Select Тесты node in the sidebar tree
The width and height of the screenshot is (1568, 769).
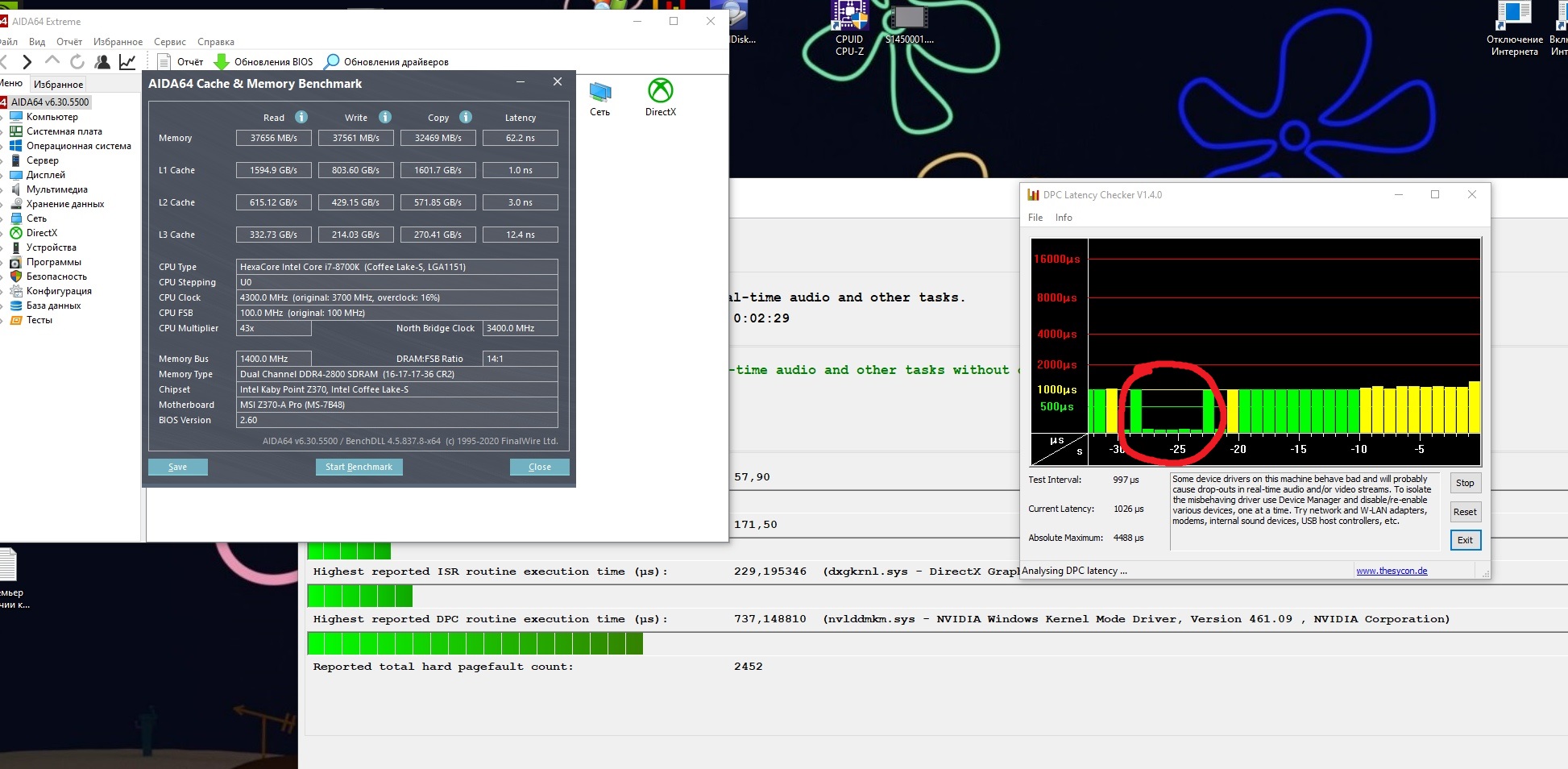39,320
